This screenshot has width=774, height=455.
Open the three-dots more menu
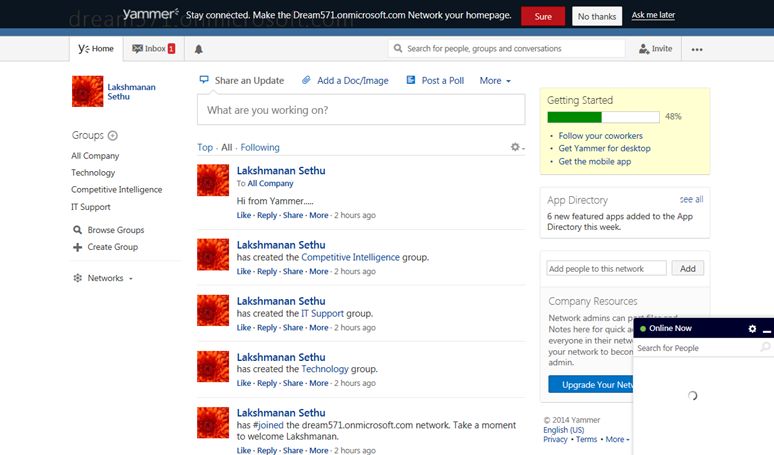697,49
